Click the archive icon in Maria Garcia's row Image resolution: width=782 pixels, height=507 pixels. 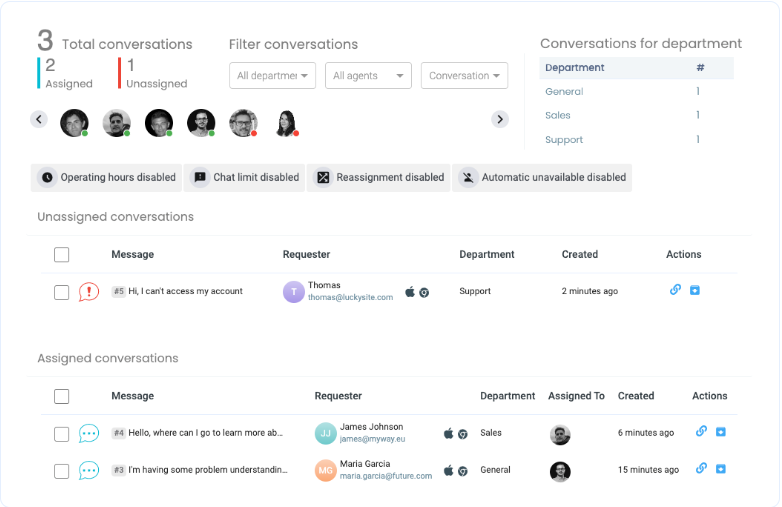click(721, 468)
